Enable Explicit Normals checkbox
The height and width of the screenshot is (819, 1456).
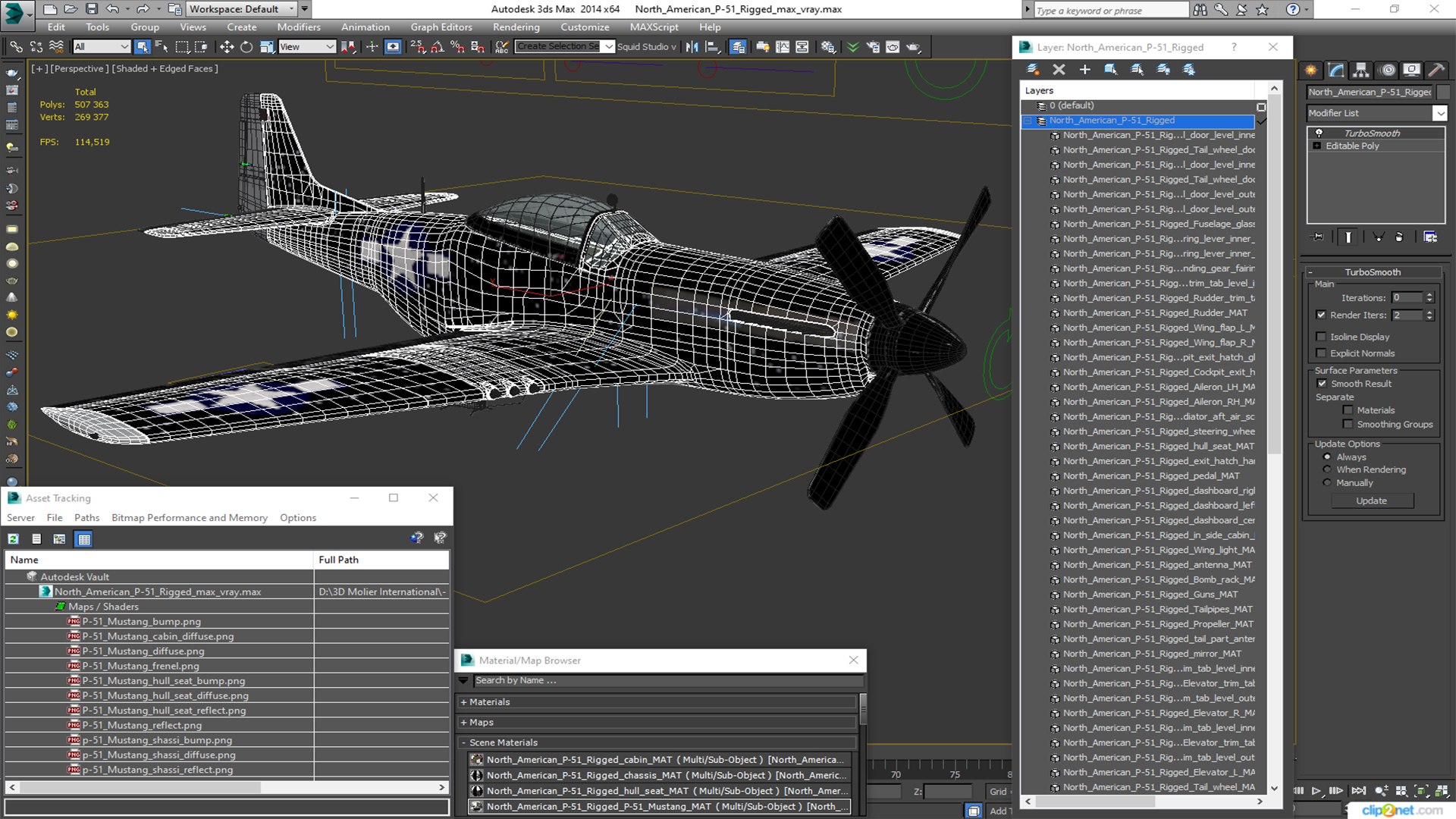point(1321,353)
